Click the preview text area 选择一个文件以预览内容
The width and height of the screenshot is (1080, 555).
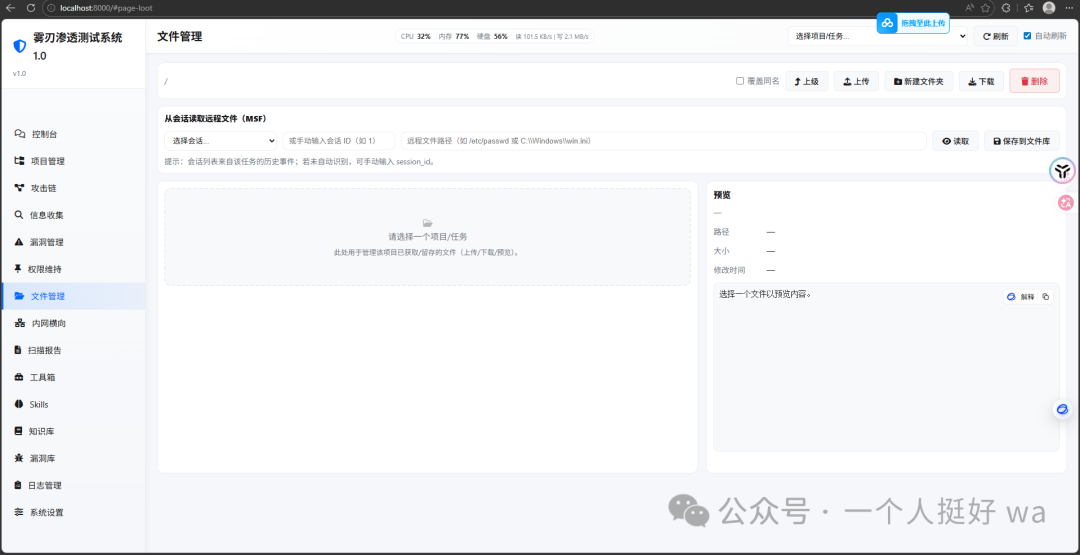click(x=886, y=368)
